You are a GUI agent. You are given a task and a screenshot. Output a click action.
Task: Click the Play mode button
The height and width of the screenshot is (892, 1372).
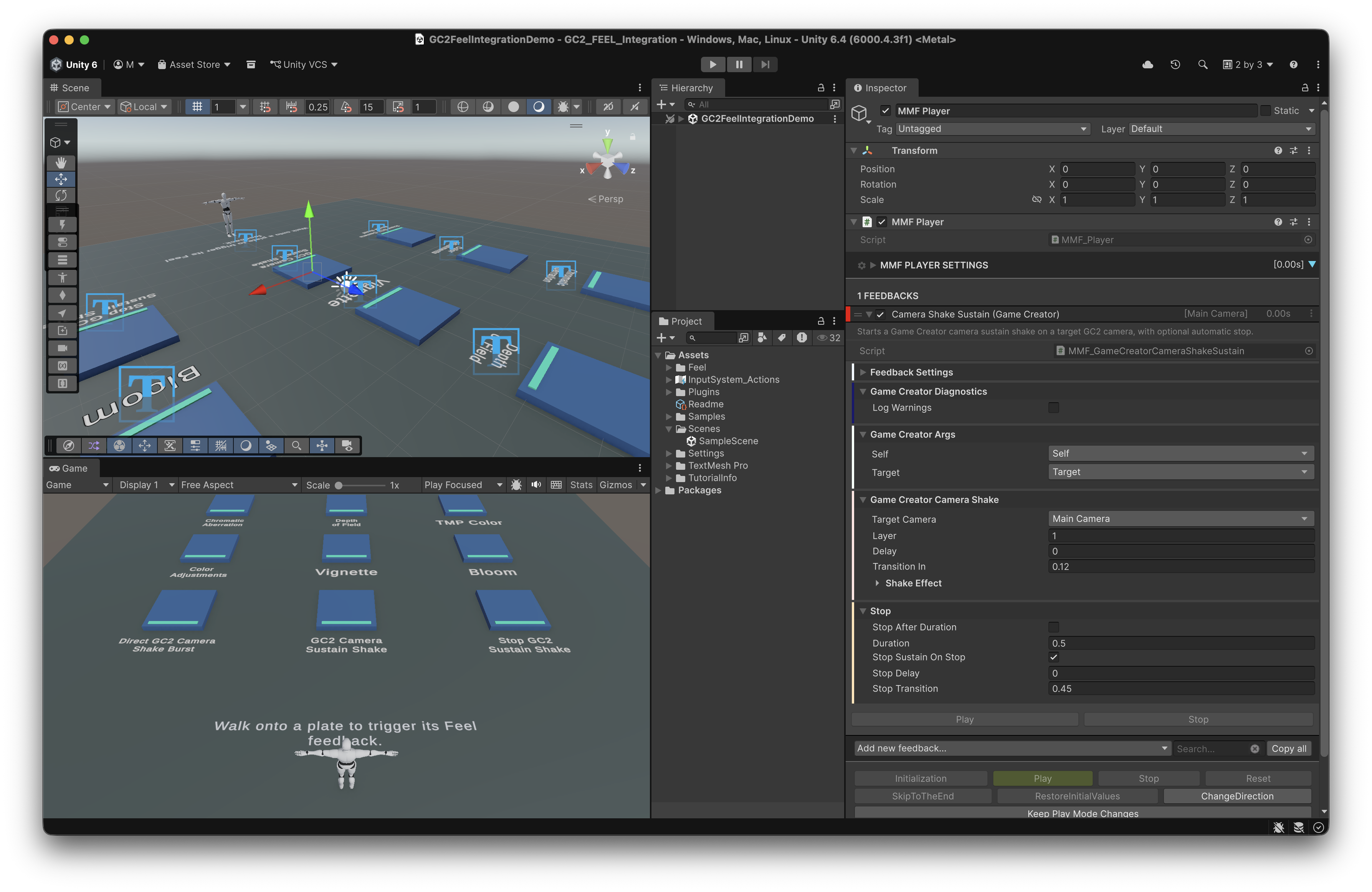pos(712,64)
